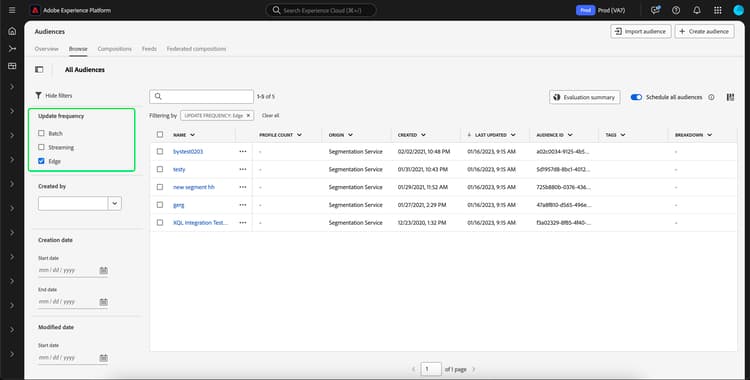Screen dimensions: 750x380
Task: Select the new segment hh row checkbox
Action: tap(160, 187)
